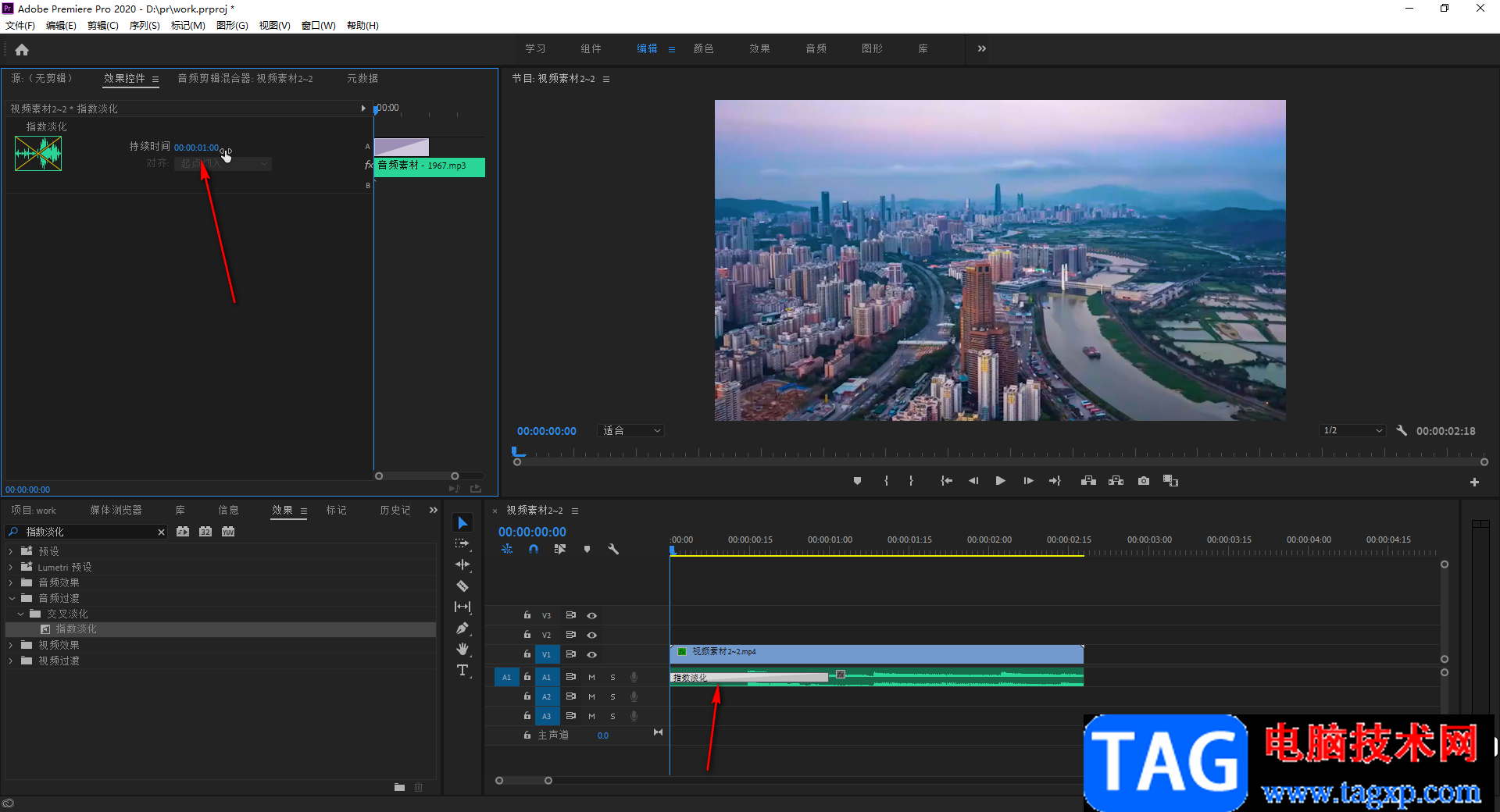Image resolution: width=1500 pixels, height=812 pixels.
Task: Click the Extract button
Action: click(x=1116, y=481)
